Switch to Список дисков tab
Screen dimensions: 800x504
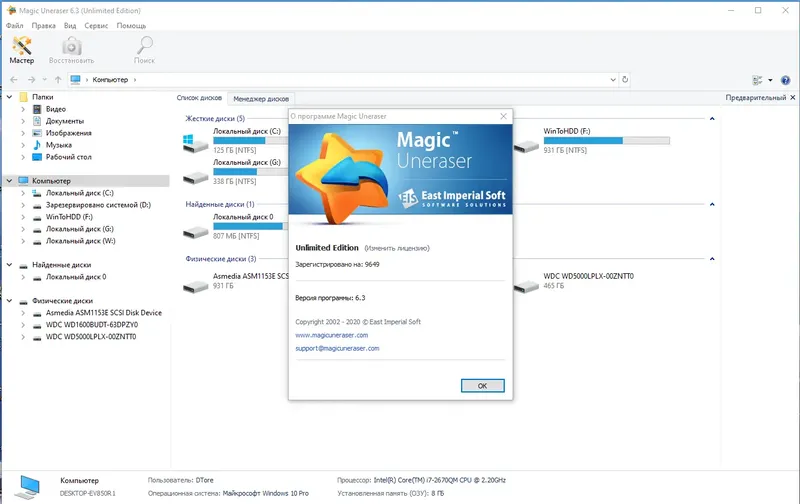(199, 98)
